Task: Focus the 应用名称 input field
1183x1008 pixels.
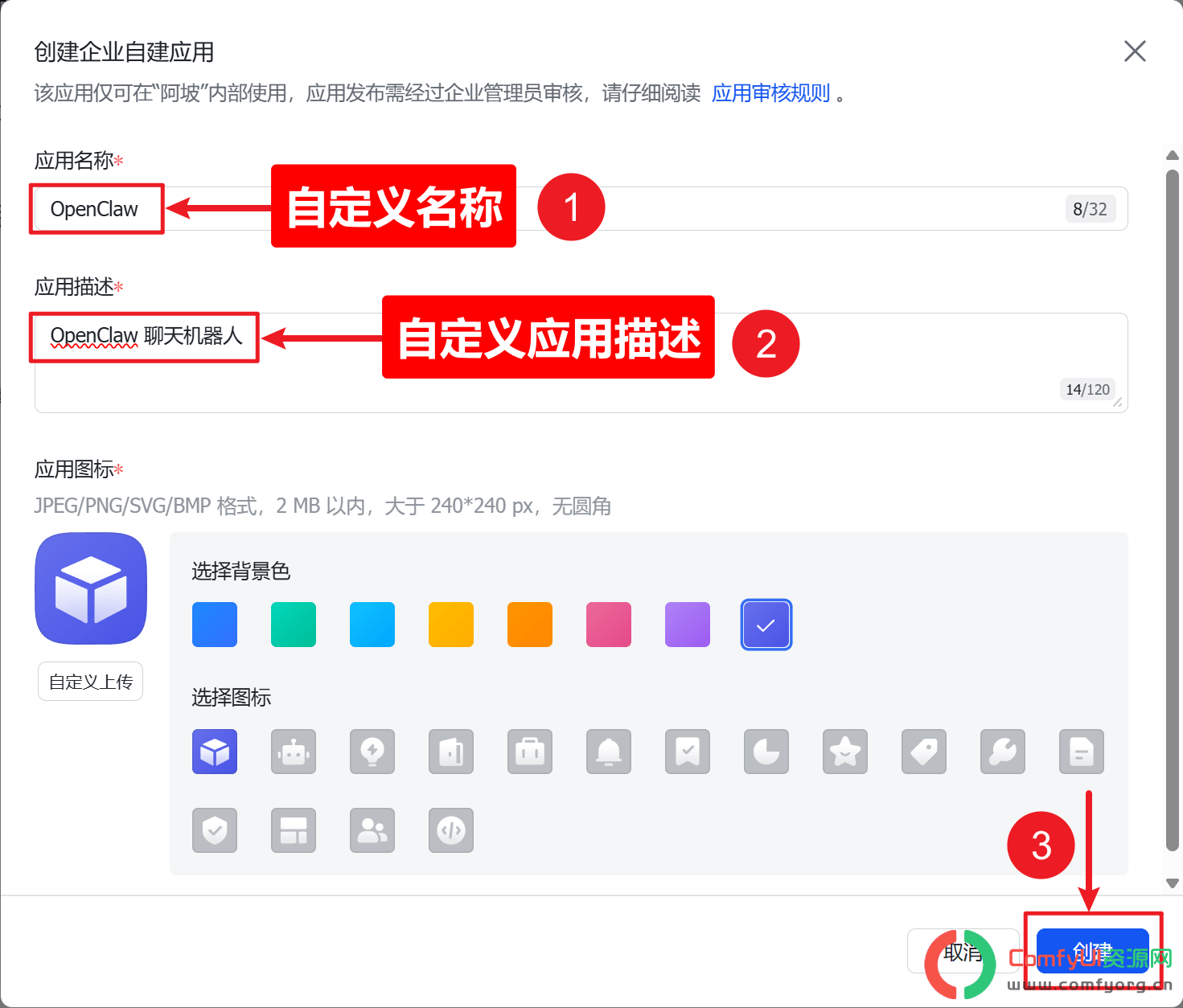Action: (x=581, y=209)
